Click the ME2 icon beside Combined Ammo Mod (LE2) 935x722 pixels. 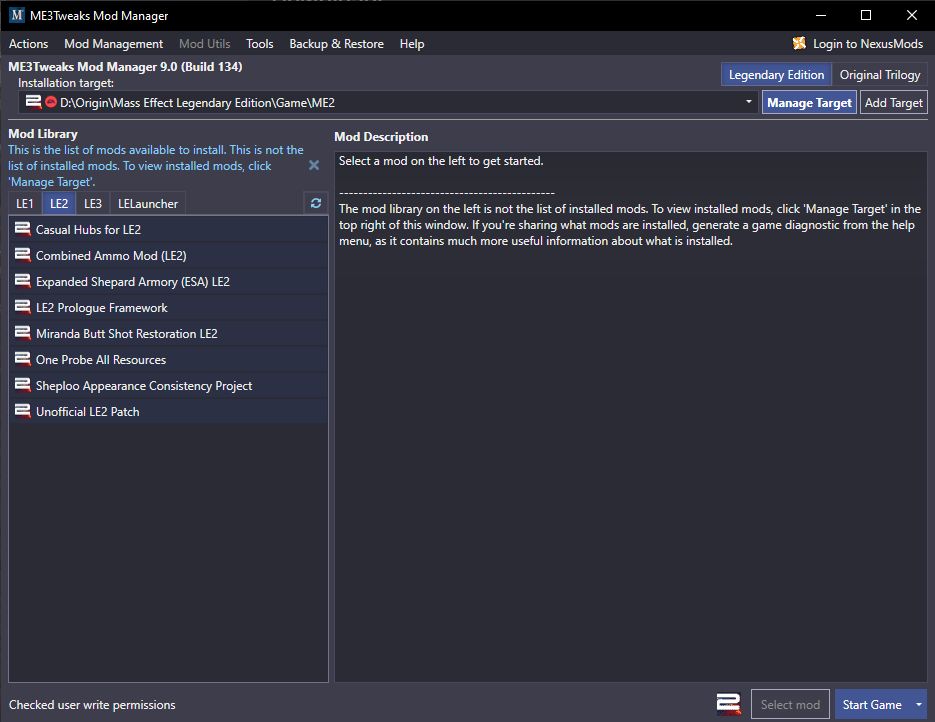[23, 255]
